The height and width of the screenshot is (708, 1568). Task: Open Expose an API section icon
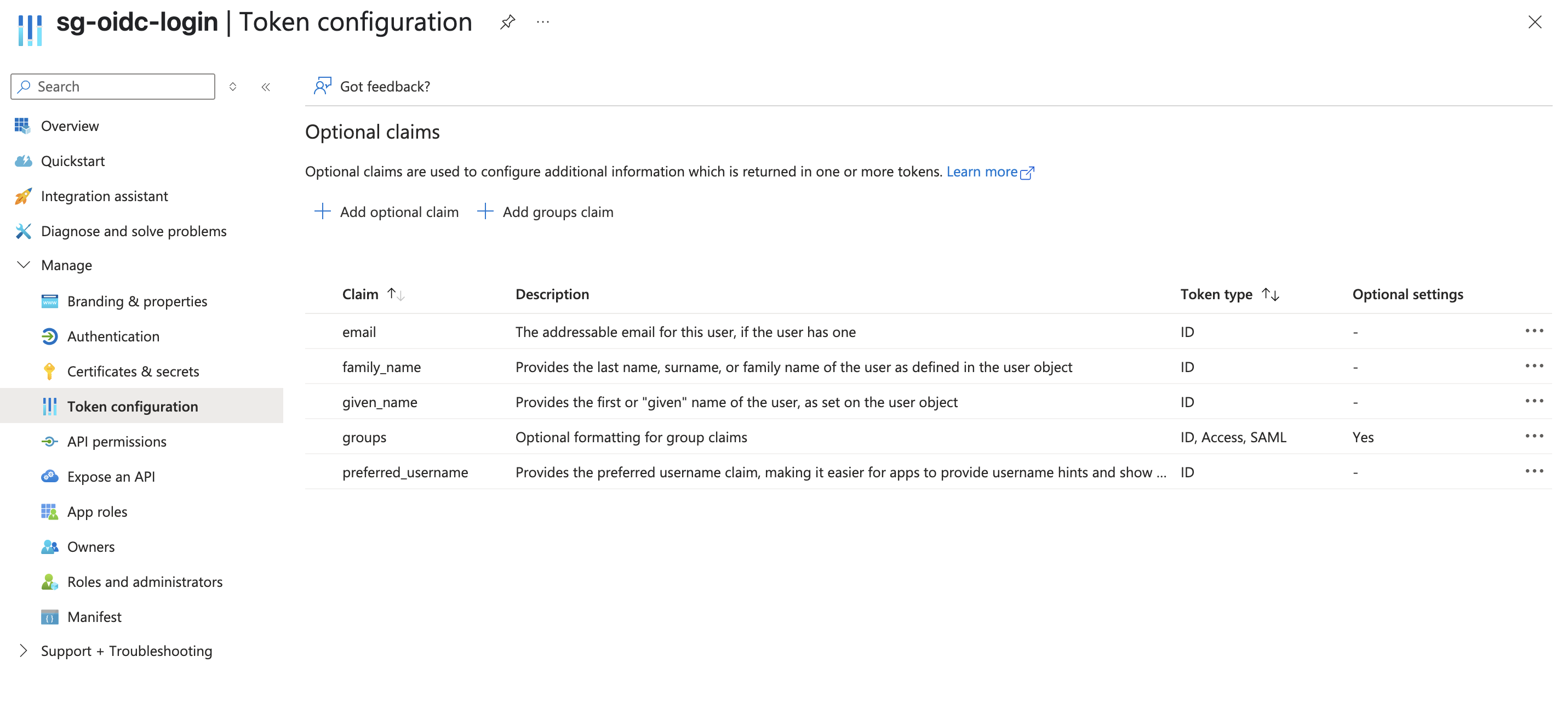coord(50,476)
